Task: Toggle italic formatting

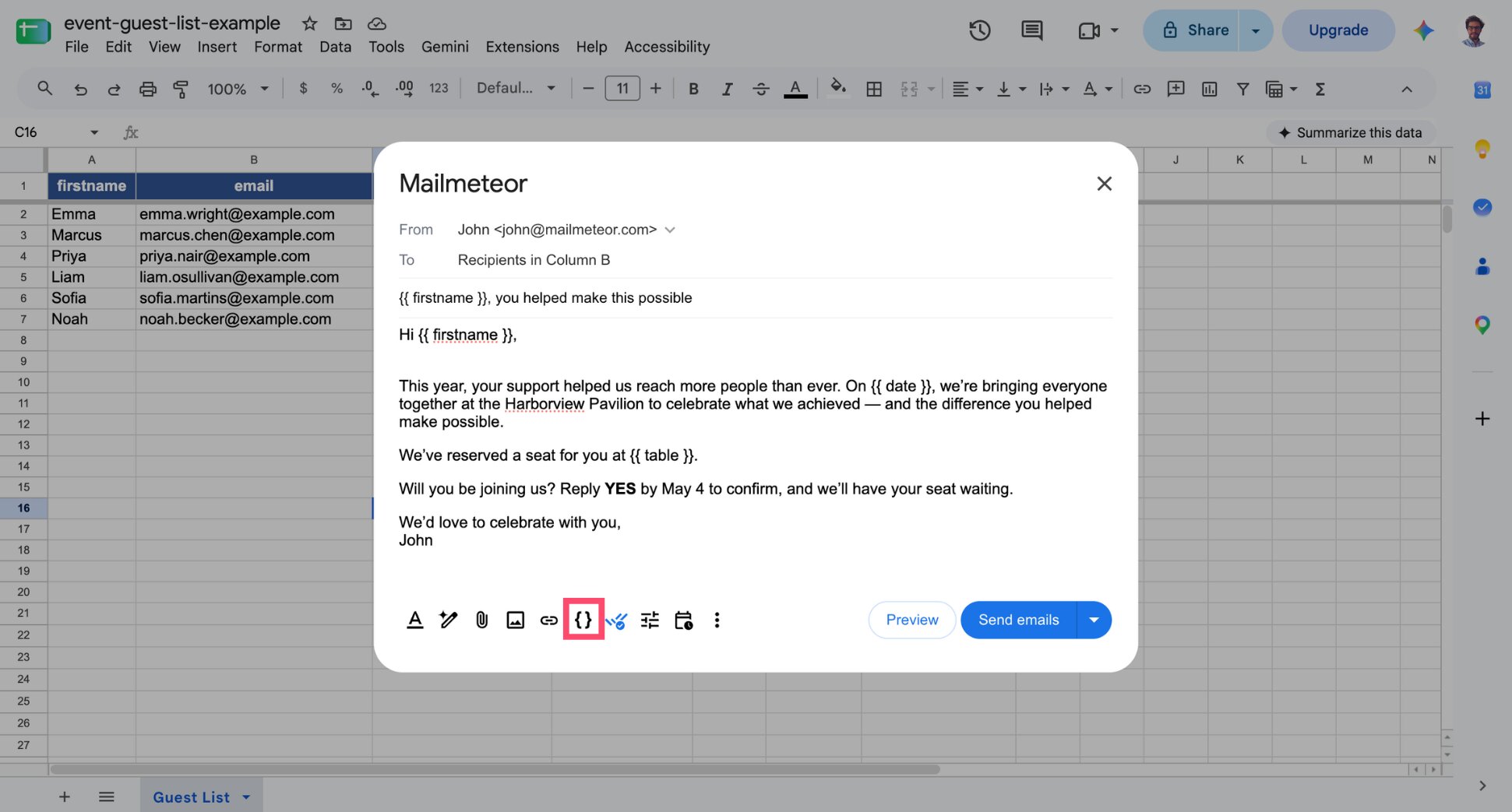Action: [x=727, y=89]
